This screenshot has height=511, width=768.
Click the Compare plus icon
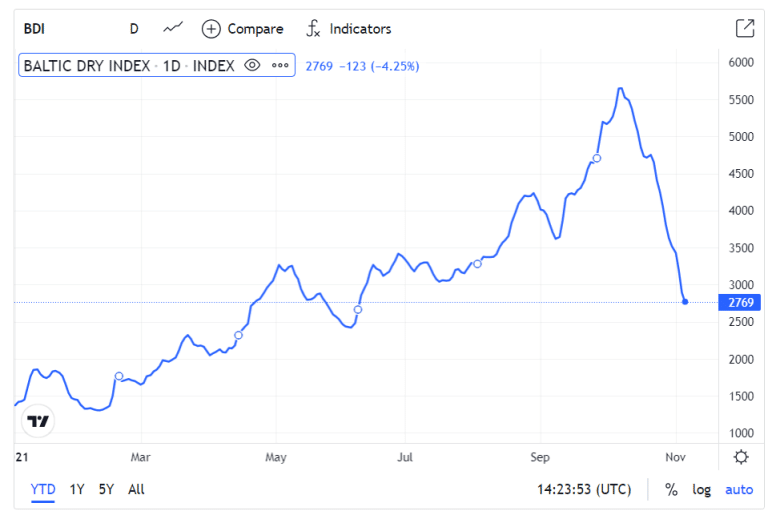(211, 29)
